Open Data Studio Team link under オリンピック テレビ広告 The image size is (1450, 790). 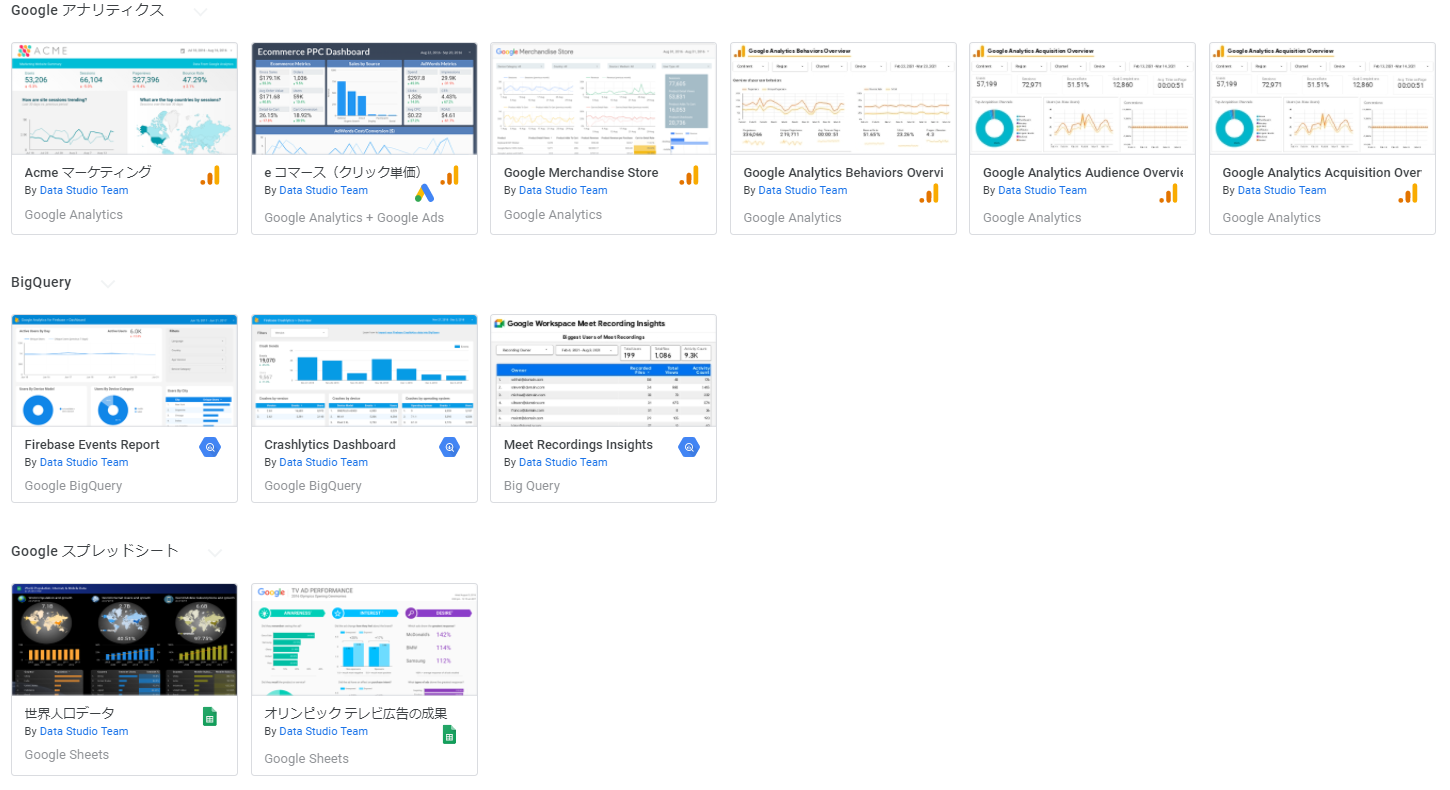coord(323,731)
